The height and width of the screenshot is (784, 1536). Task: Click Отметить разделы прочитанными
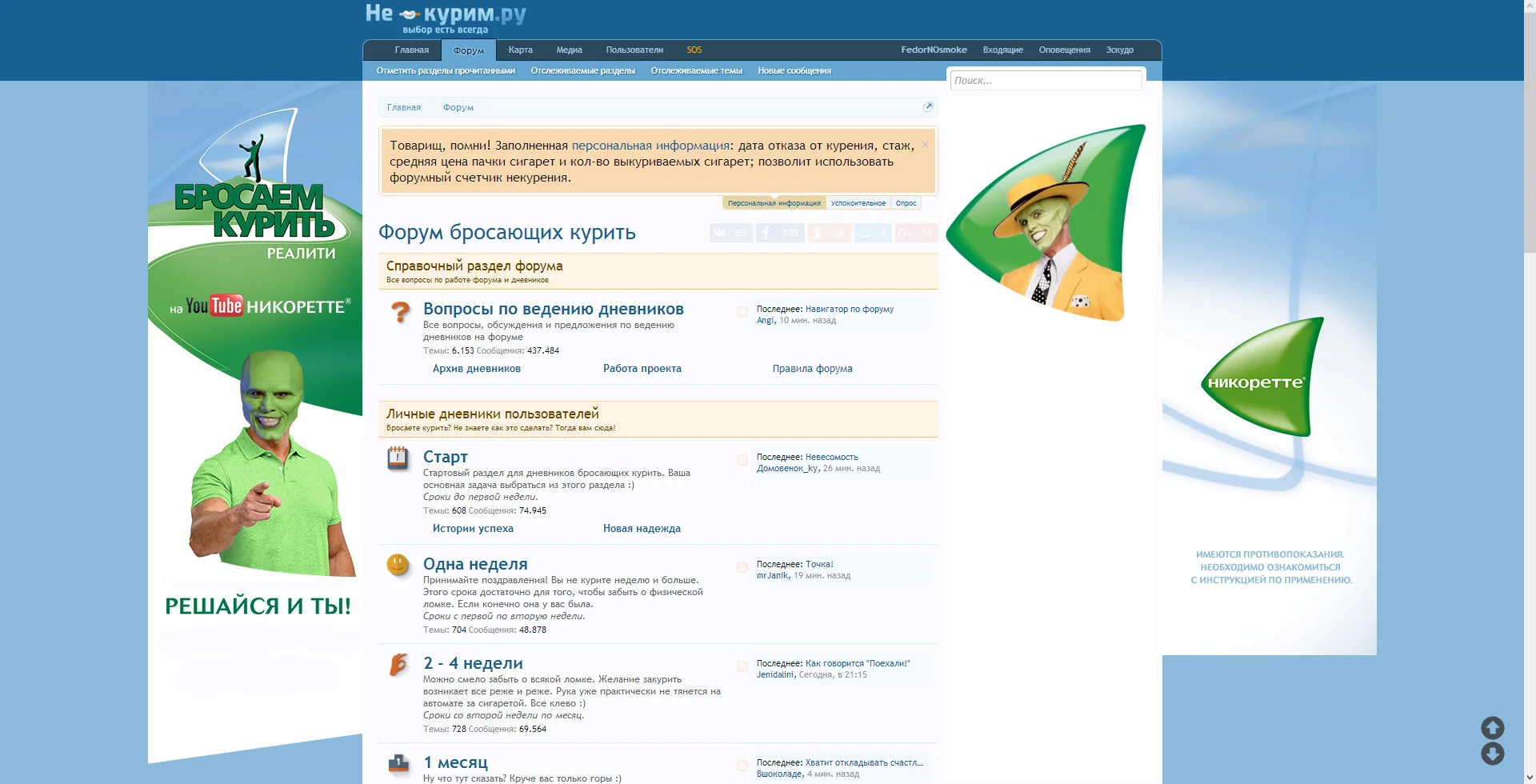pos(446,71)
